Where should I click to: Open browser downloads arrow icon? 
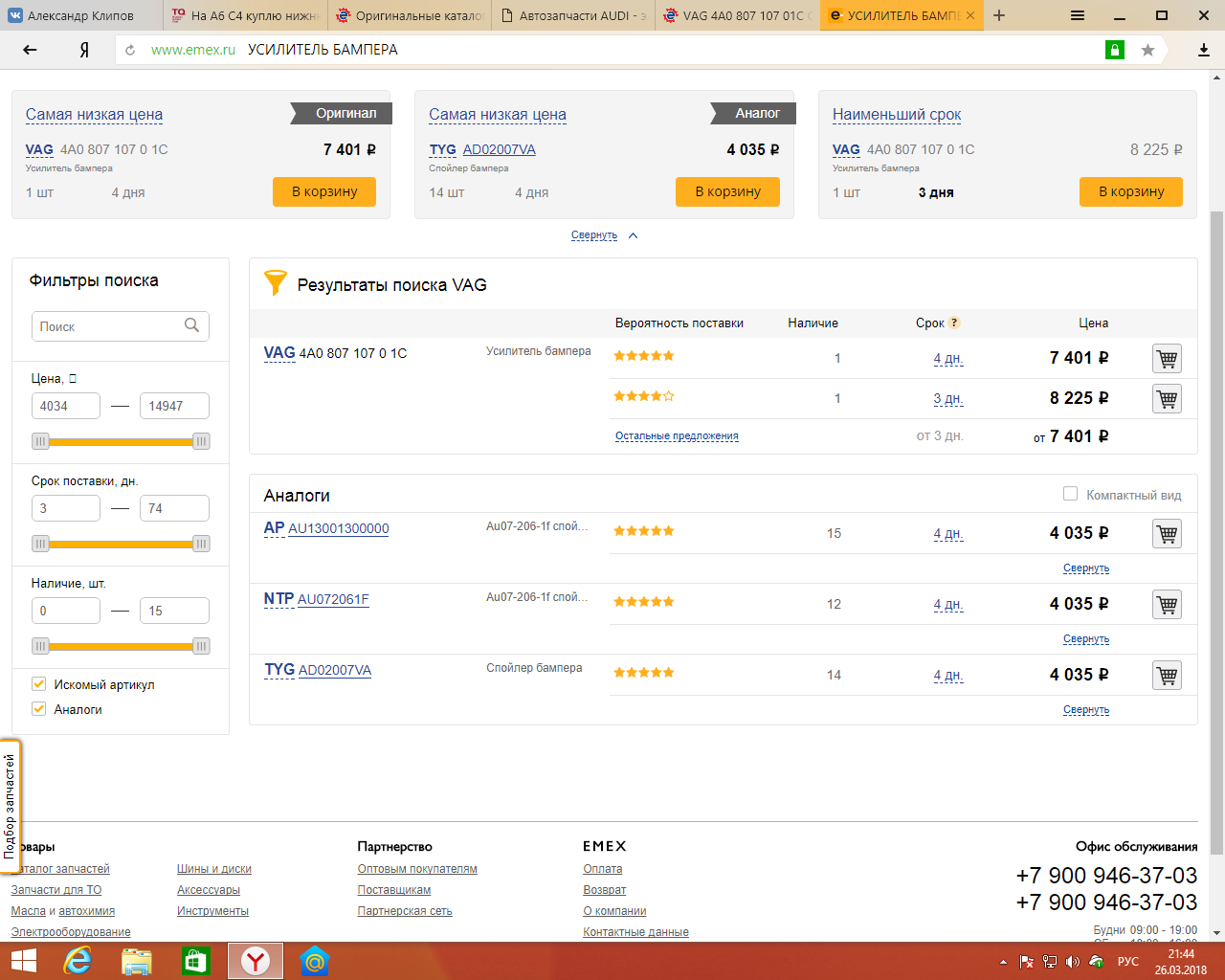point(1203,50)
